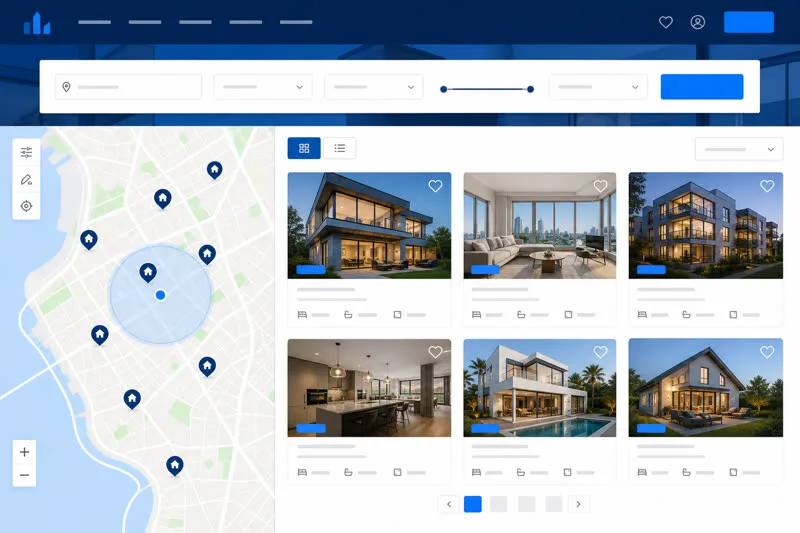Favorite the modern two-story house listing
800x533 pixels.
pos(435,186)
